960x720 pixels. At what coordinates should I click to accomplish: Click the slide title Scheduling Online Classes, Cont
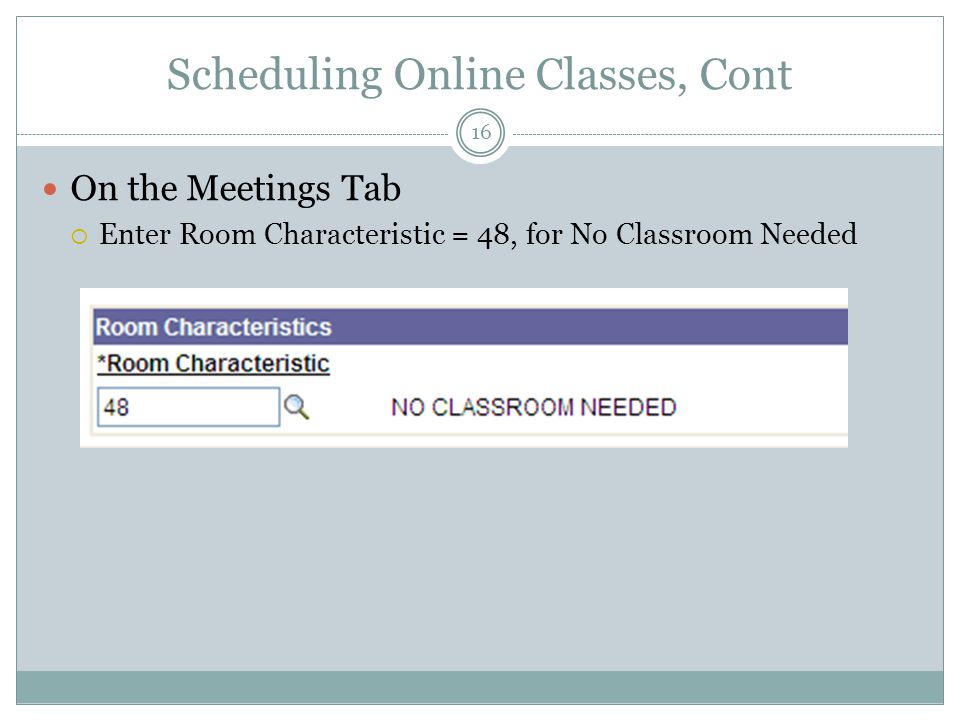click(x=479, y=75)
